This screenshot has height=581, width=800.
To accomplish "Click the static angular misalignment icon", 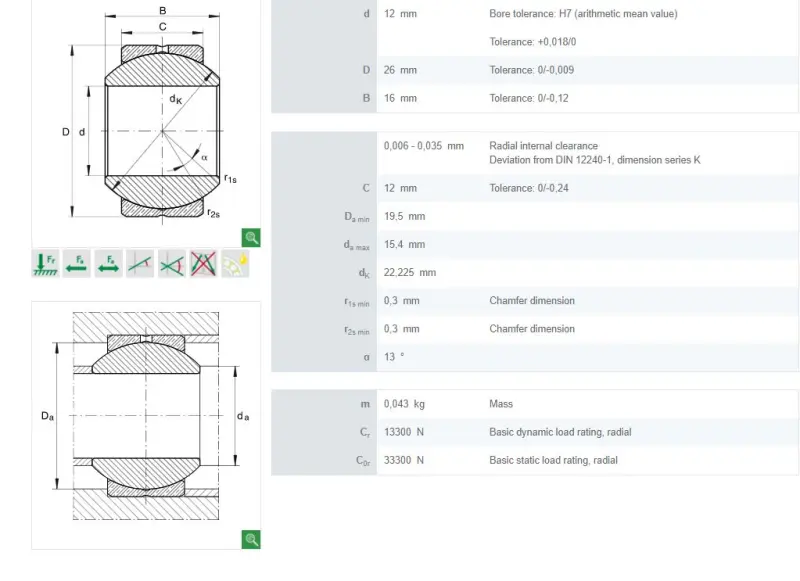I will coord(140,264).
